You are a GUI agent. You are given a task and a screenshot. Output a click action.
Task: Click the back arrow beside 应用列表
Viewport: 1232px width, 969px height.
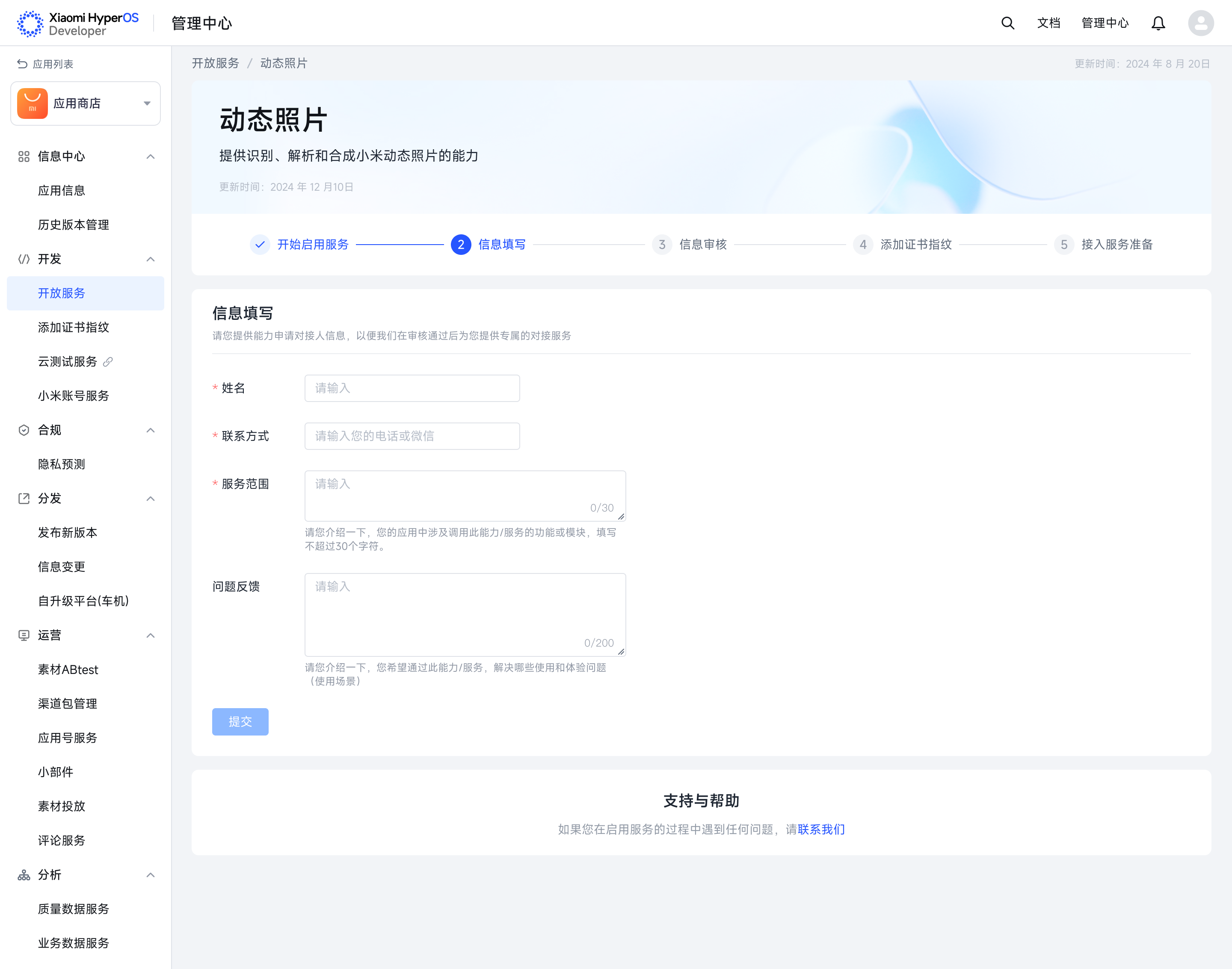(22, 64)
